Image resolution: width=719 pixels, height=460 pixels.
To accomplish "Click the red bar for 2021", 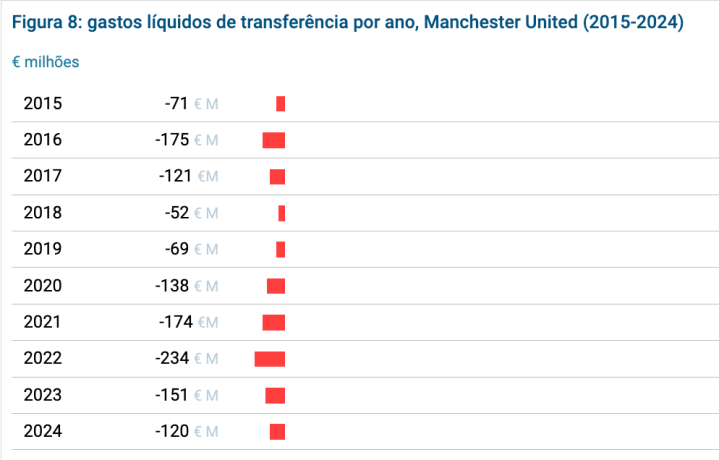I will coord(274,322).
